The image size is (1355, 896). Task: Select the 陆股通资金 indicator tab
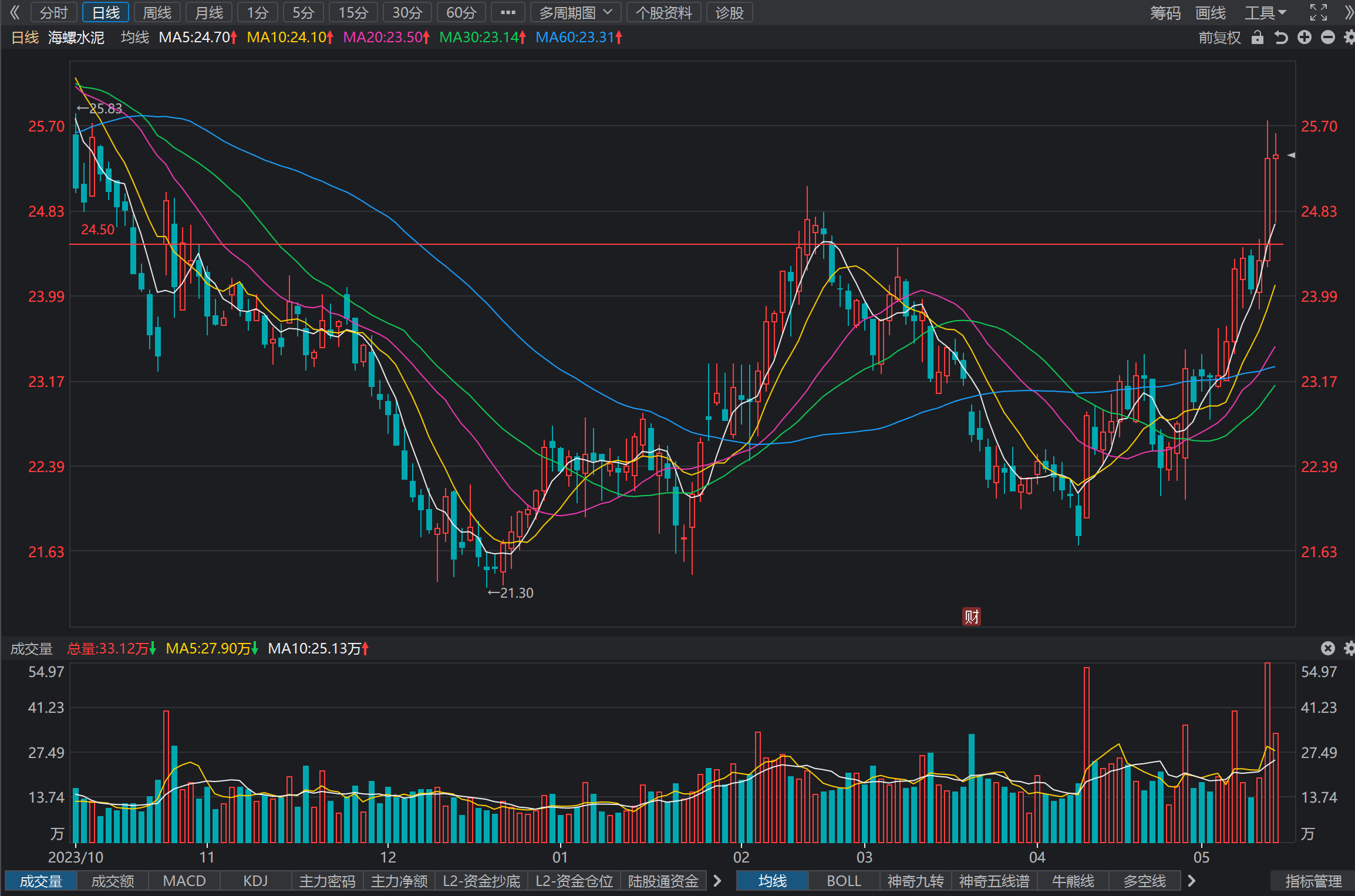[x=663, y=881]
